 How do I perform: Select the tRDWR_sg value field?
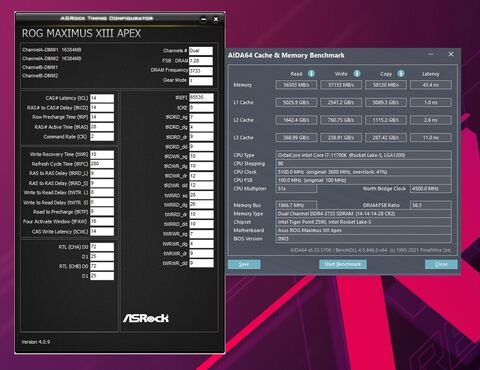tap(201, 156)
